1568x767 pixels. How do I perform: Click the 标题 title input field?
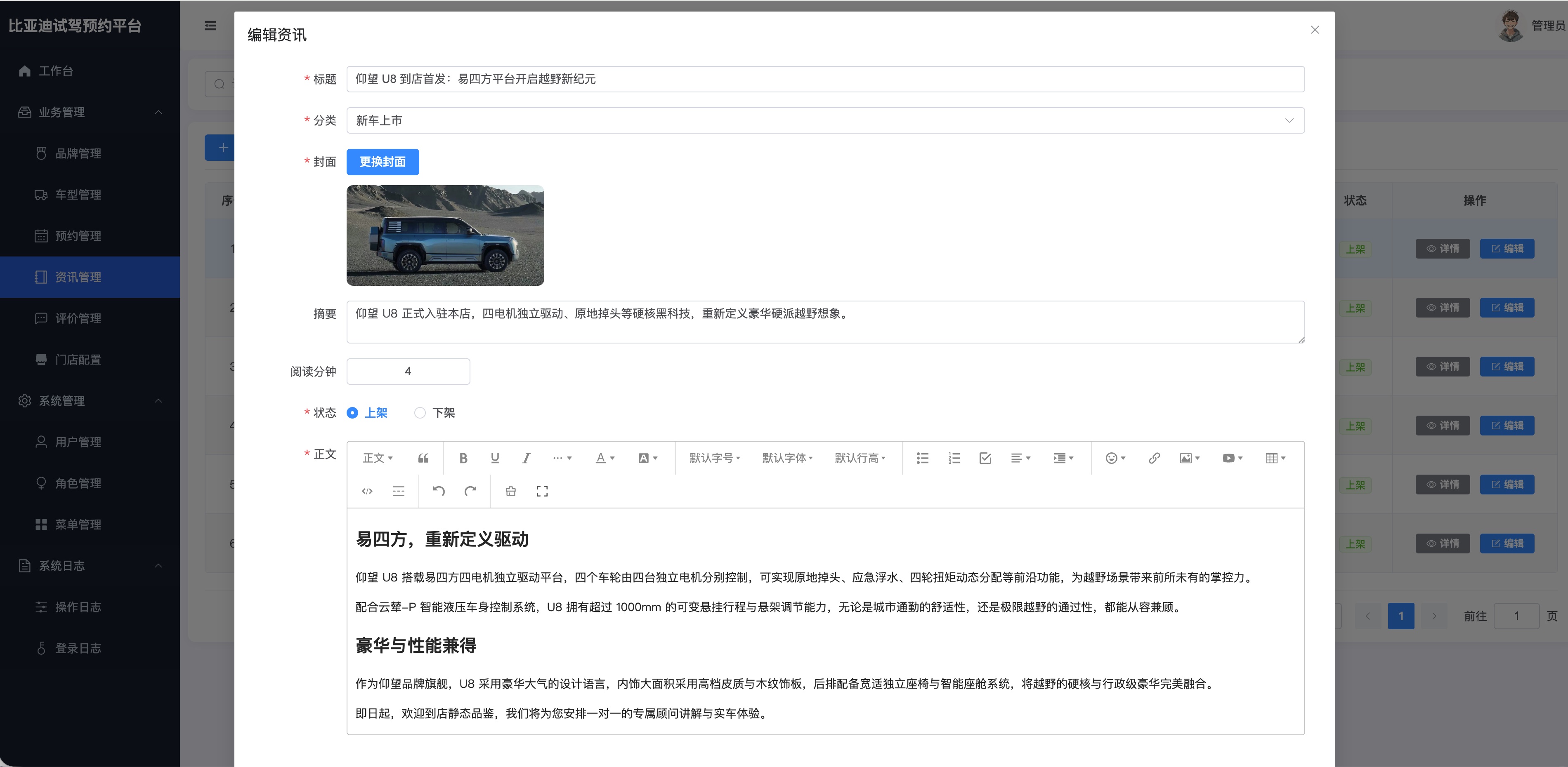pos(825,79)
